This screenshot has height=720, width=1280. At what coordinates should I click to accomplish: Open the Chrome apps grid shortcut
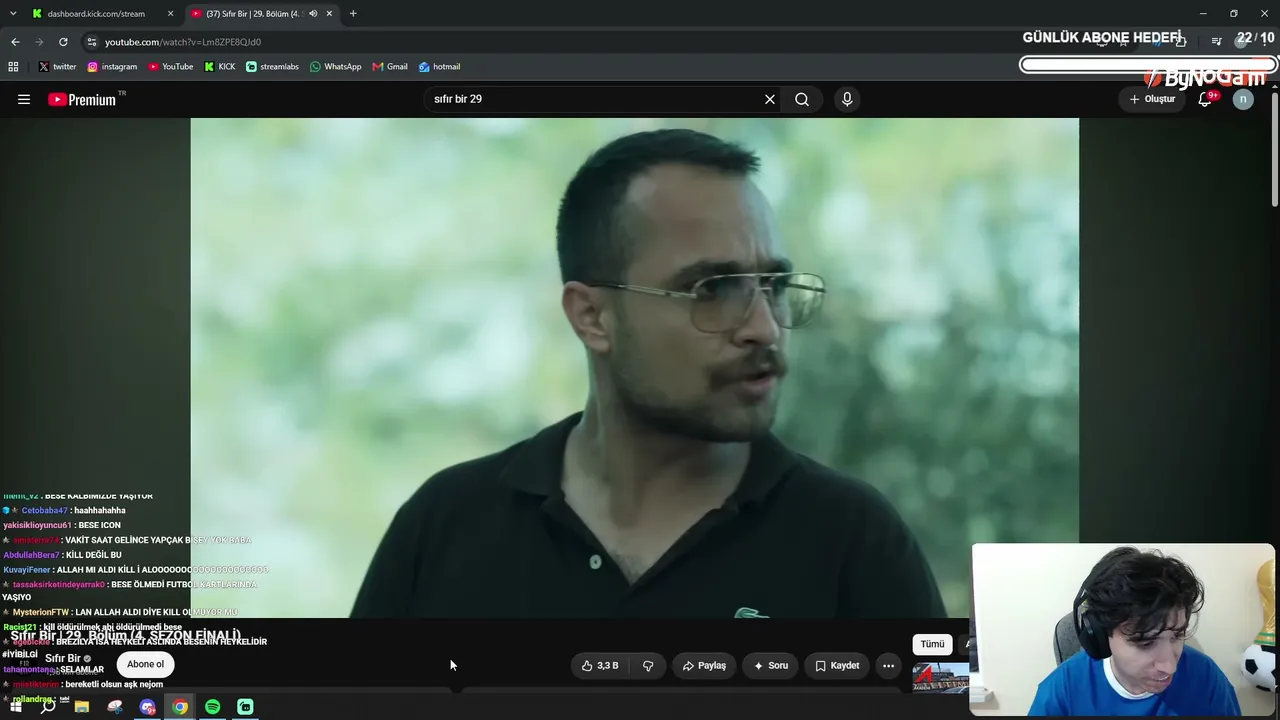click(x=13, y=67)
